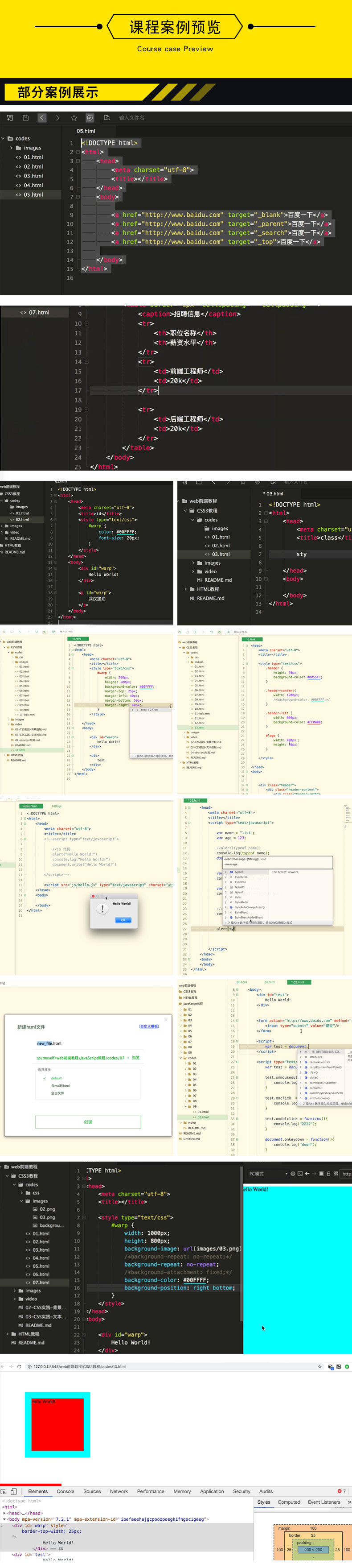Click 浏览 link next to file path
Viewport: 352px width, 1568px height.
pos(136,1058)
